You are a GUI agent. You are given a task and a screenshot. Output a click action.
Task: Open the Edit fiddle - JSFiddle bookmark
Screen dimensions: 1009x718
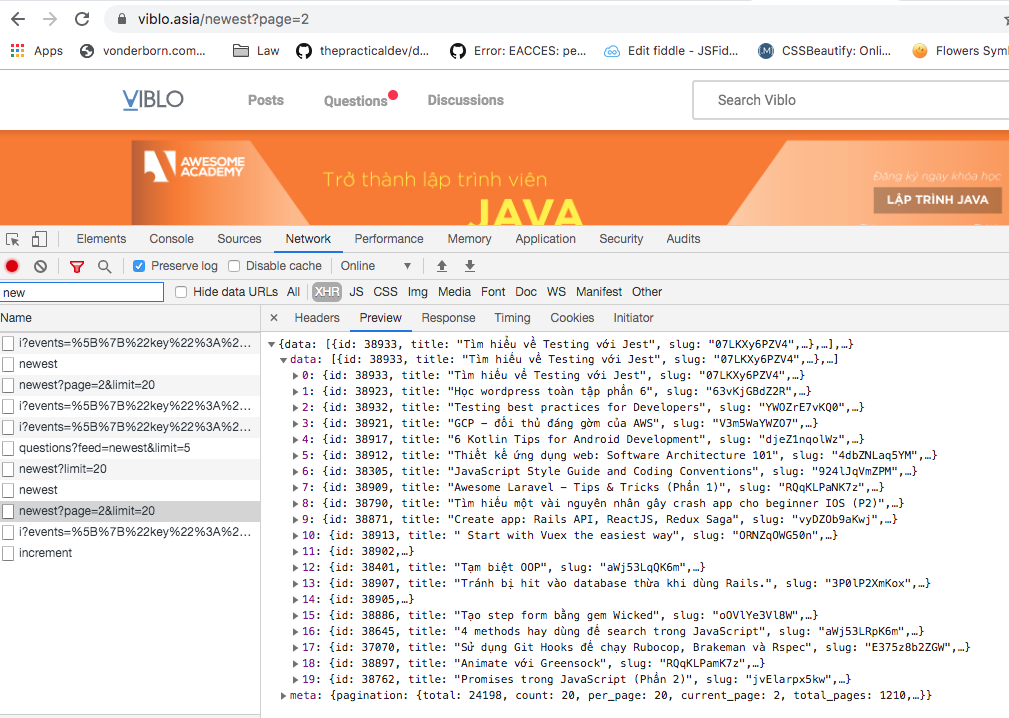671,51
